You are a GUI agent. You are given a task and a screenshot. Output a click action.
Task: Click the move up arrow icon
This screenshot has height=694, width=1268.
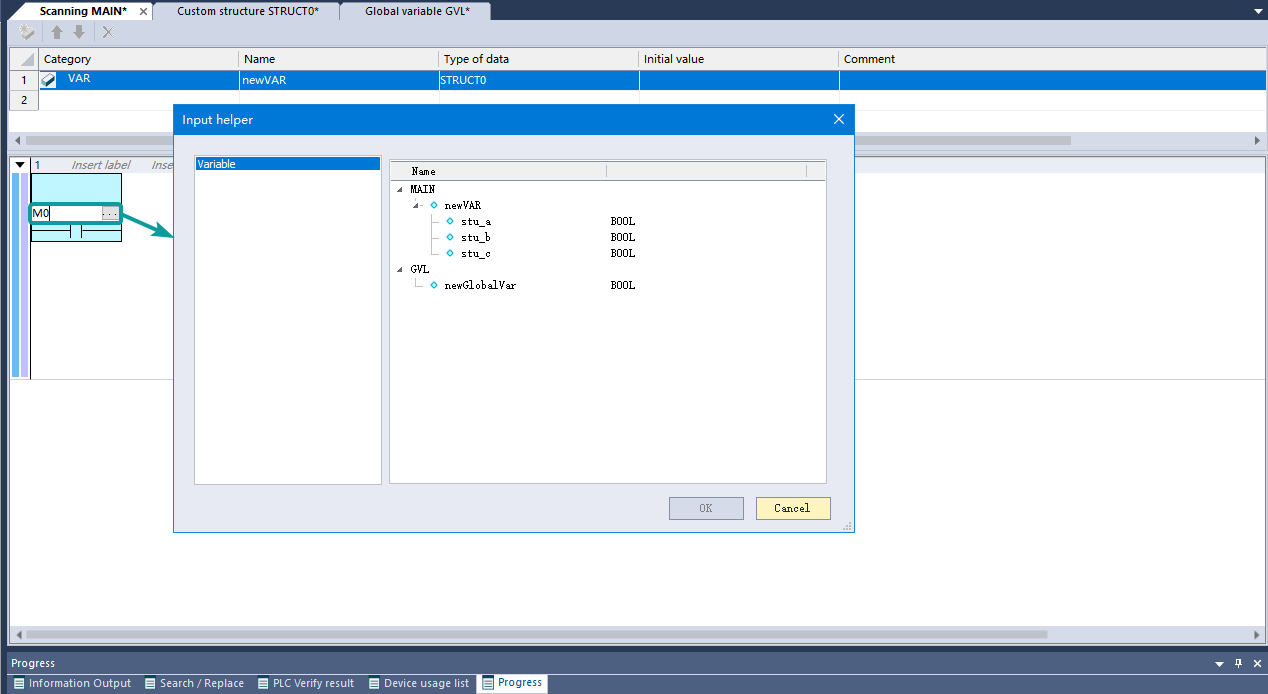click(x=58, y=32)
